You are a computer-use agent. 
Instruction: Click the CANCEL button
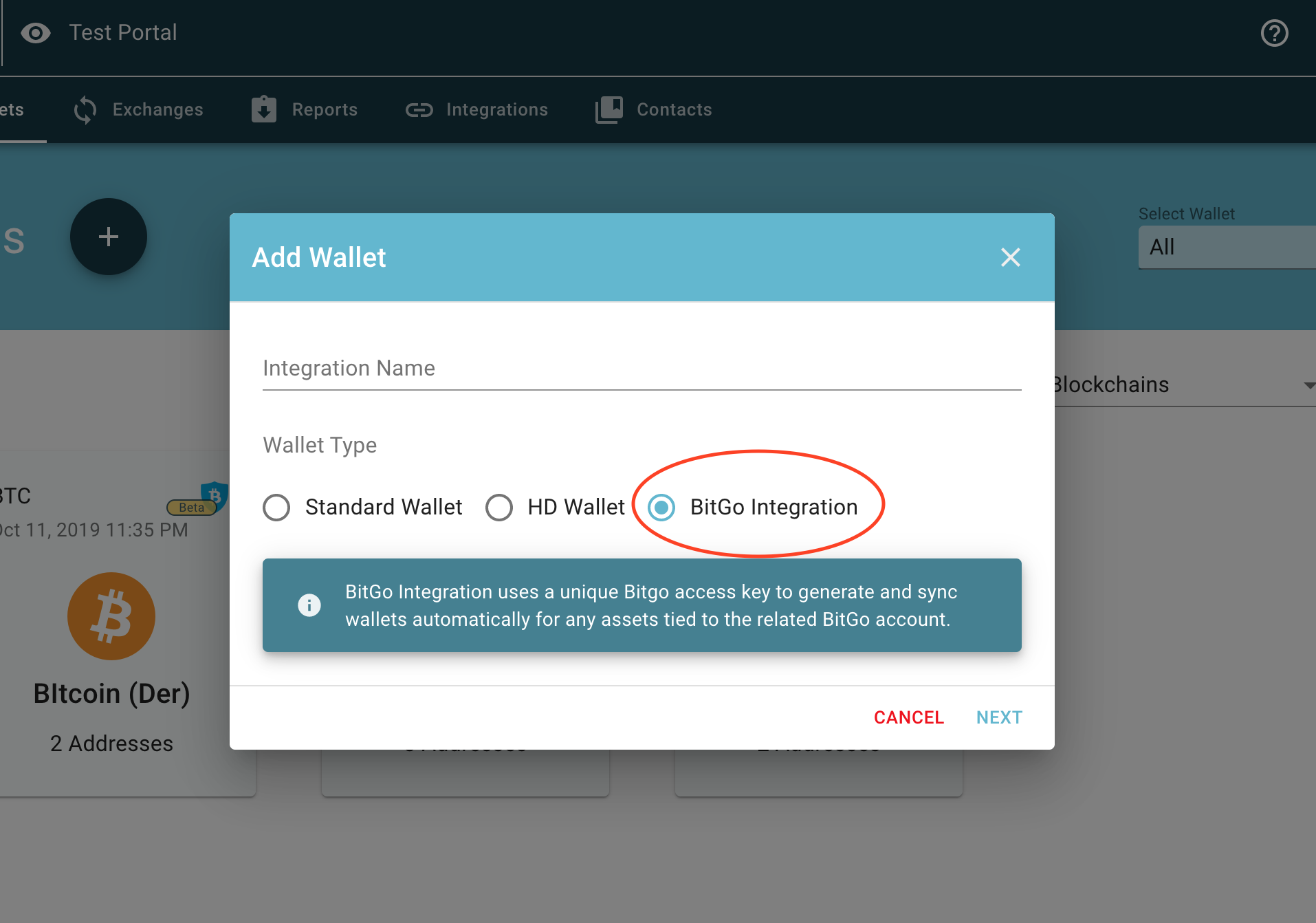909,717
